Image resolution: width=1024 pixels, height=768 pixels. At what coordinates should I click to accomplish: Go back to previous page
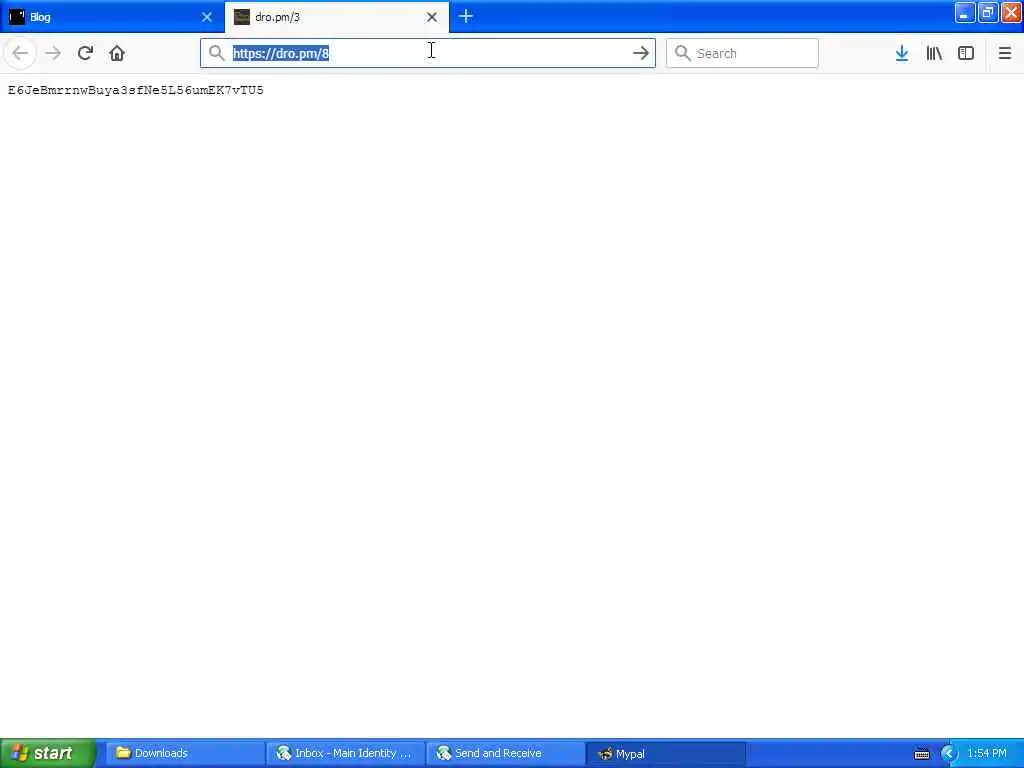click(20, 53)
